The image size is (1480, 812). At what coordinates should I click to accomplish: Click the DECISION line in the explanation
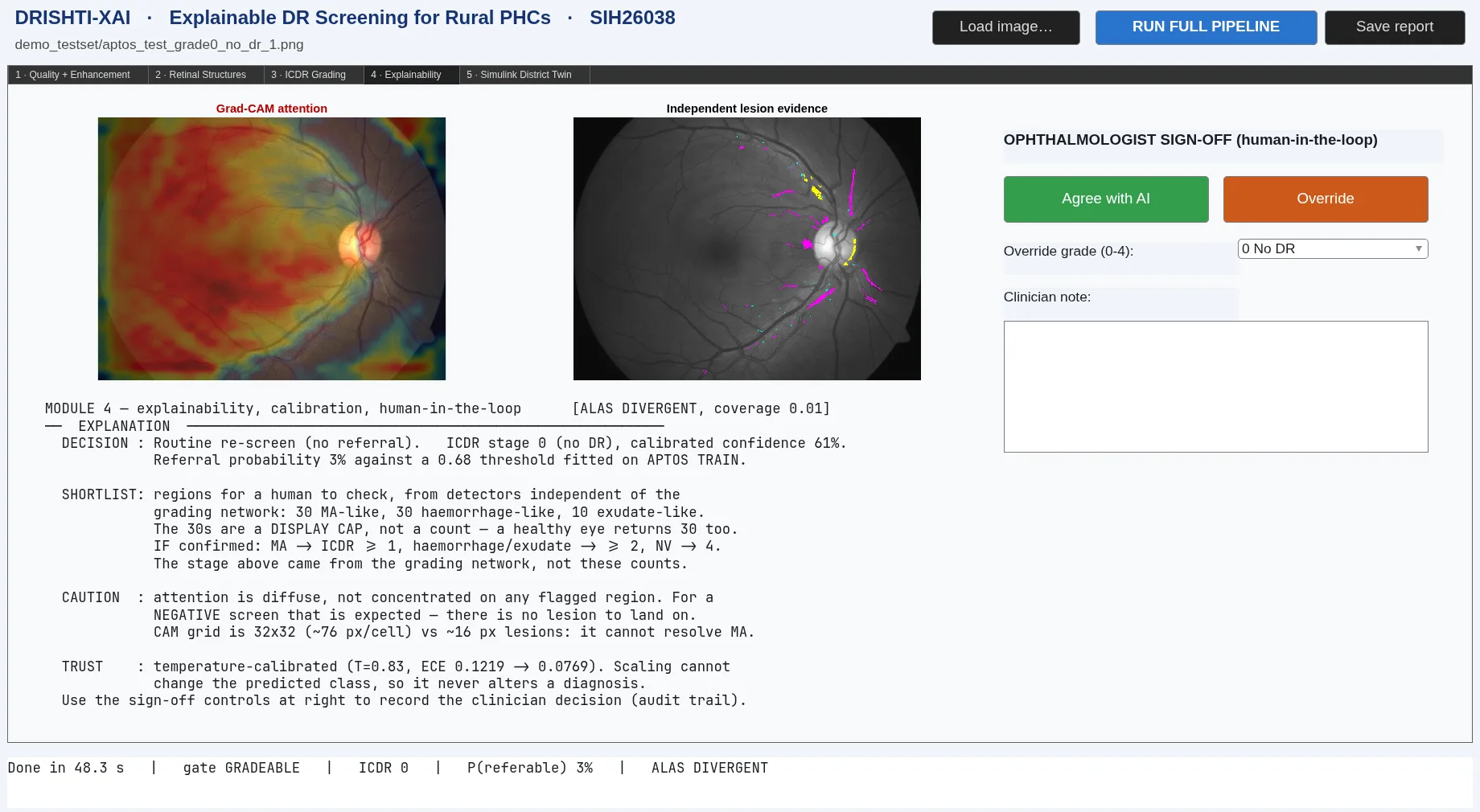(454, 443)
